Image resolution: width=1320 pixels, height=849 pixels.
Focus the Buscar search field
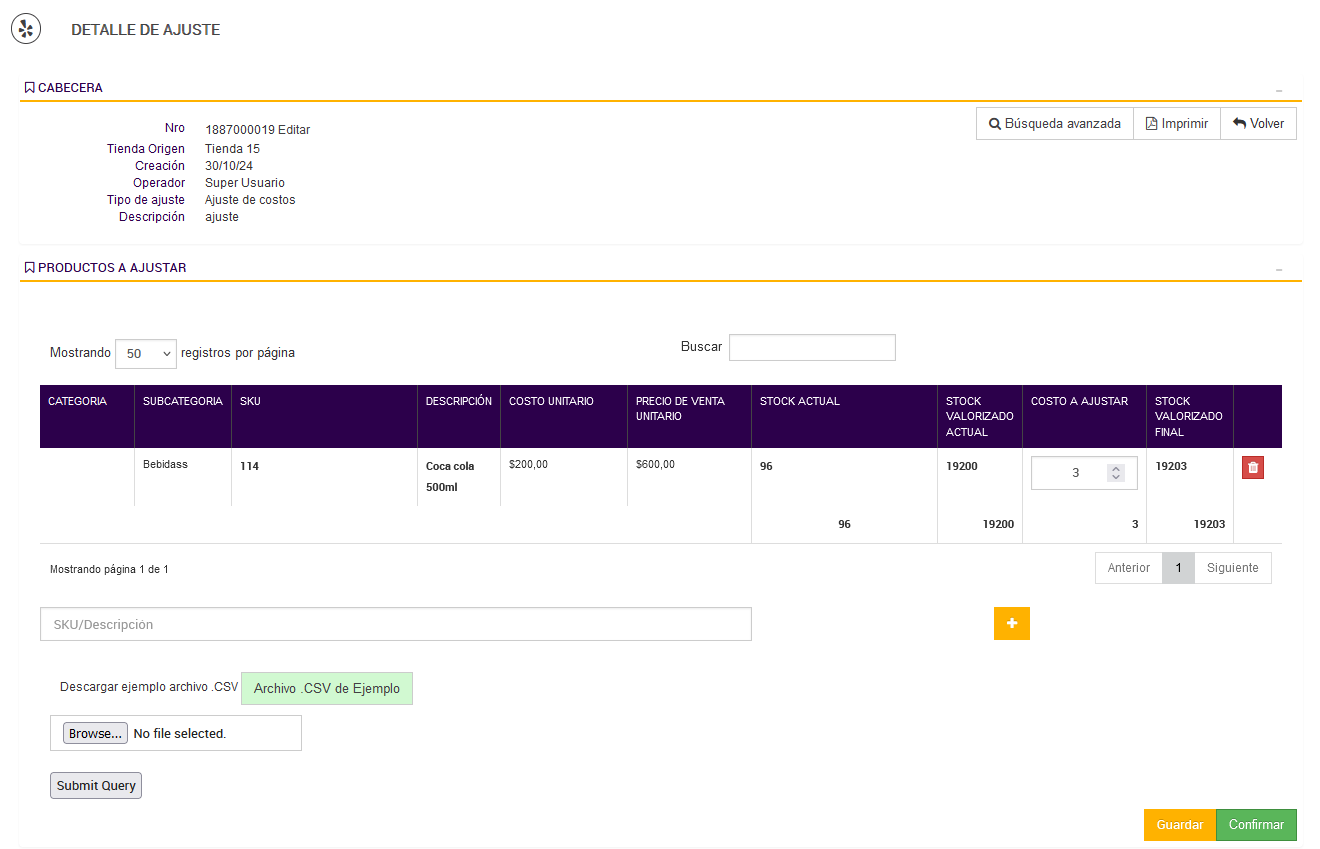coord(811,347)
